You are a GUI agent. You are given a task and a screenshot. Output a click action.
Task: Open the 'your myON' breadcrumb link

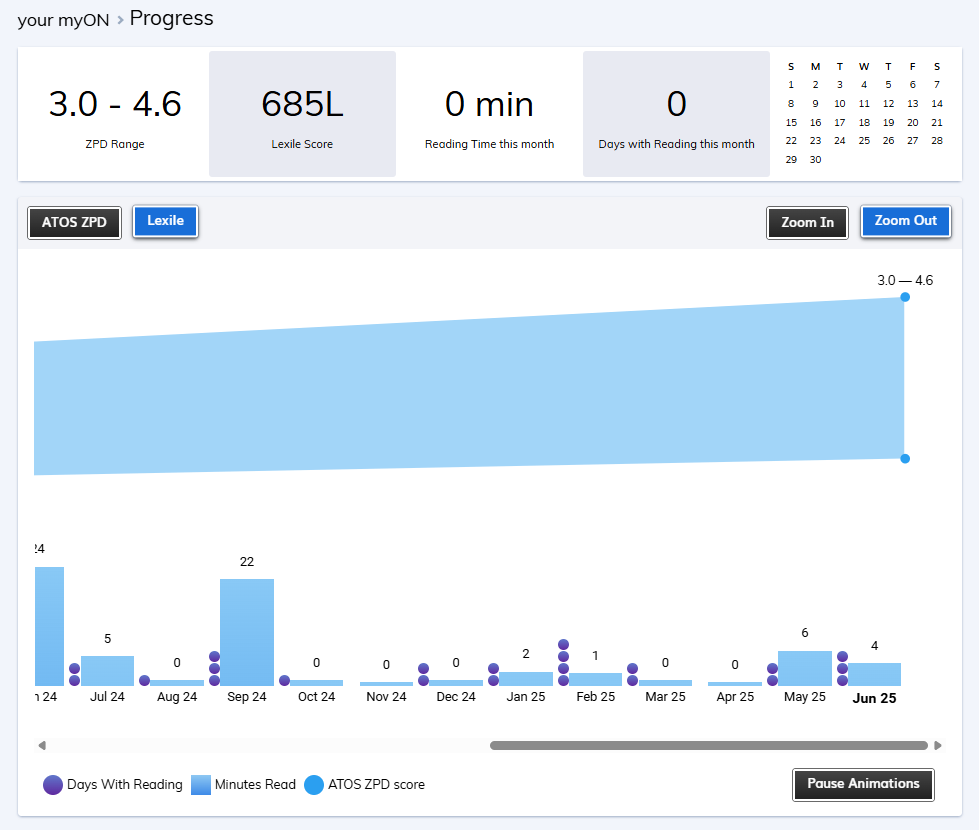pyautogui.click(x=63, y=20)
